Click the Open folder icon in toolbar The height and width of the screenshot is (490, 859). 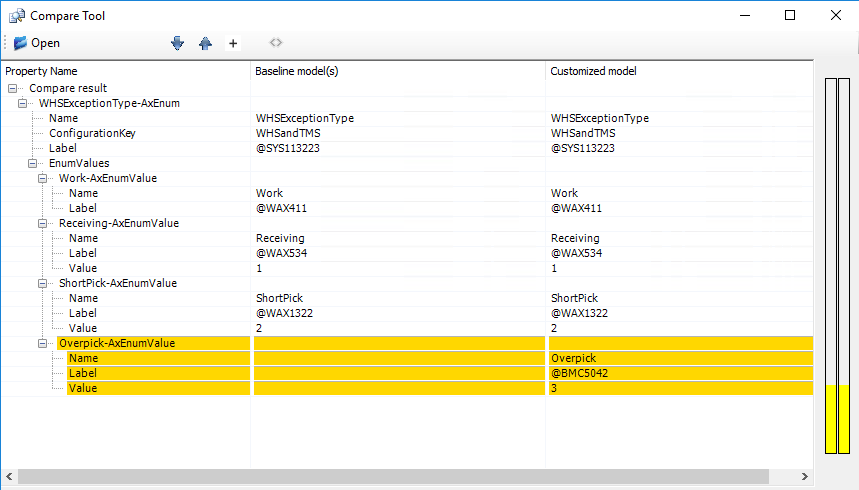[20, 43]
